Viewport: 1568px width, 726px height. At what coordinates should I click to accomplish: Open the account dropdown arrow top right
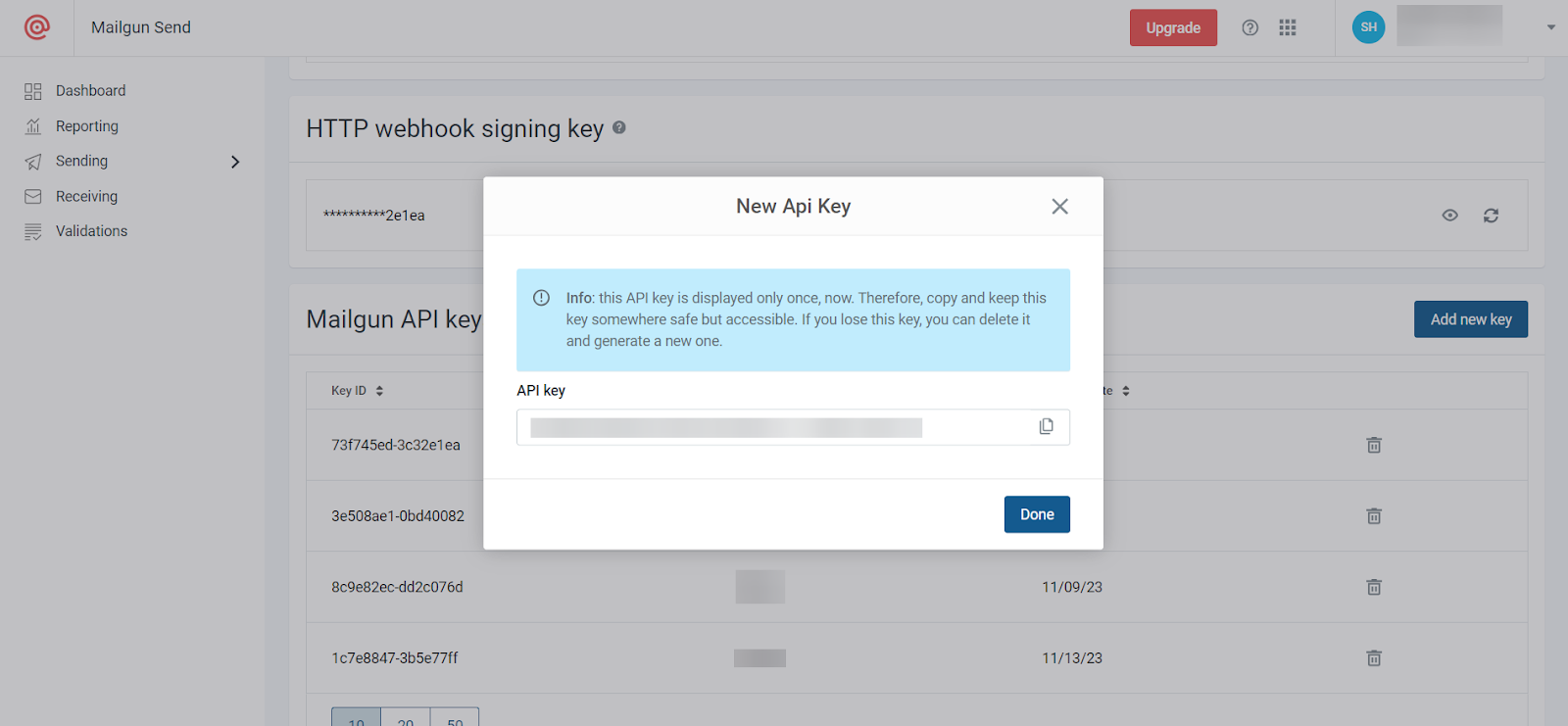pos(1551,26)
